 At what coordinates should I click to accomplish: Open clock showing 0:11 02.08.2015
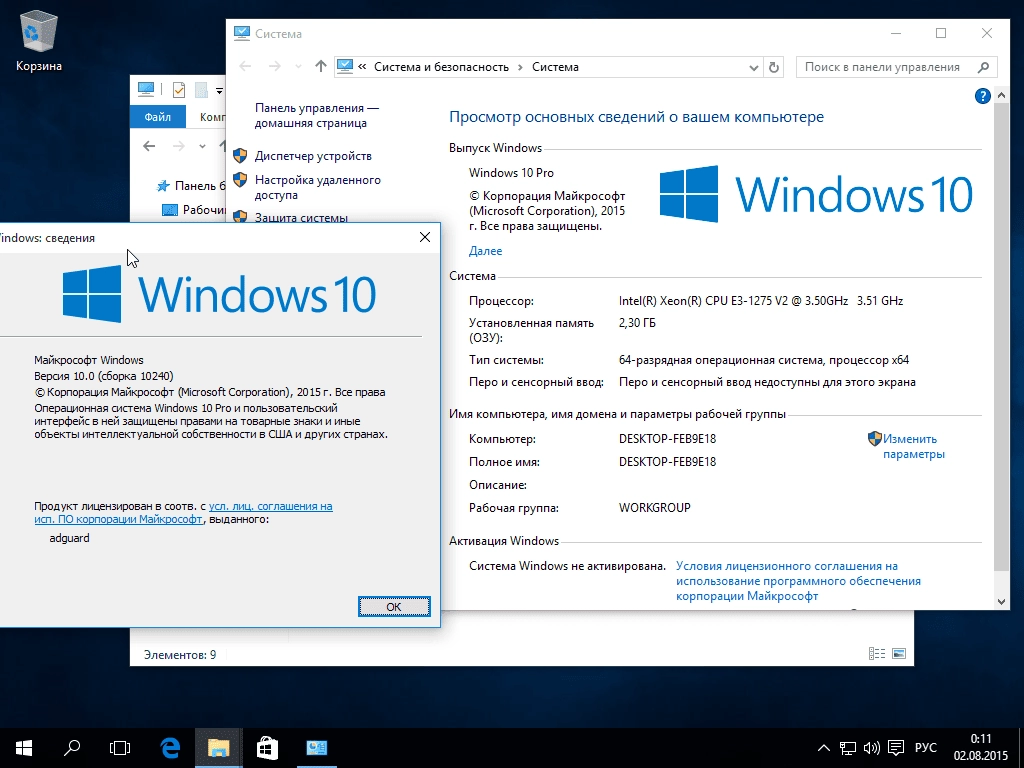click(981, 748)
